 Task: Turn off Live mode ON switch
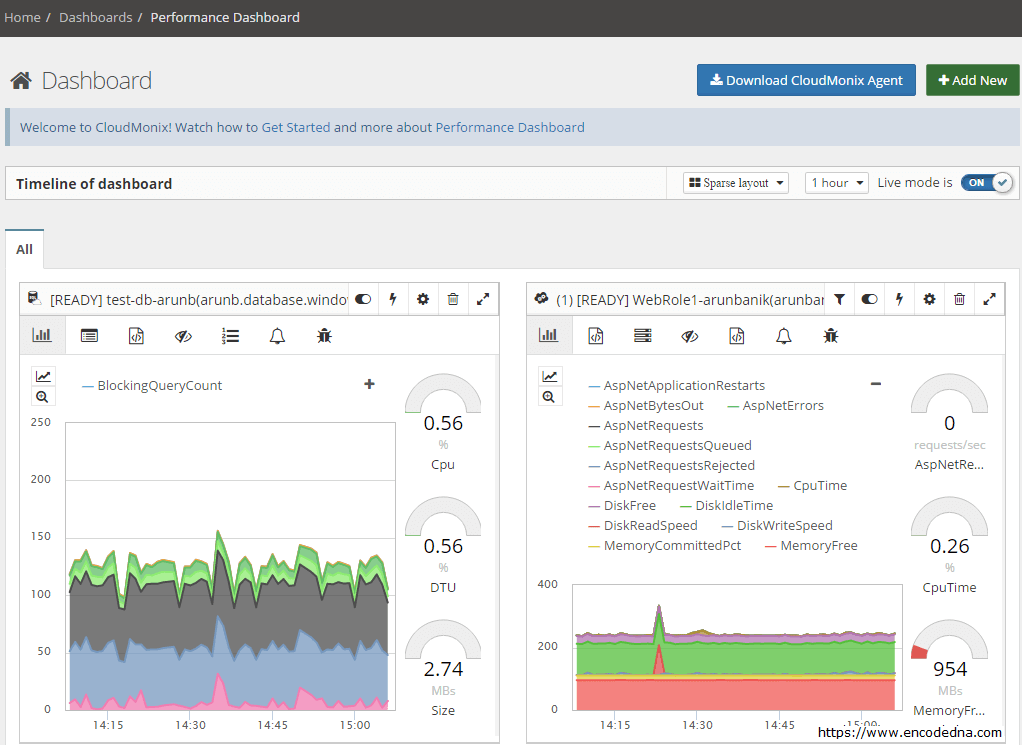pos(986,183)
